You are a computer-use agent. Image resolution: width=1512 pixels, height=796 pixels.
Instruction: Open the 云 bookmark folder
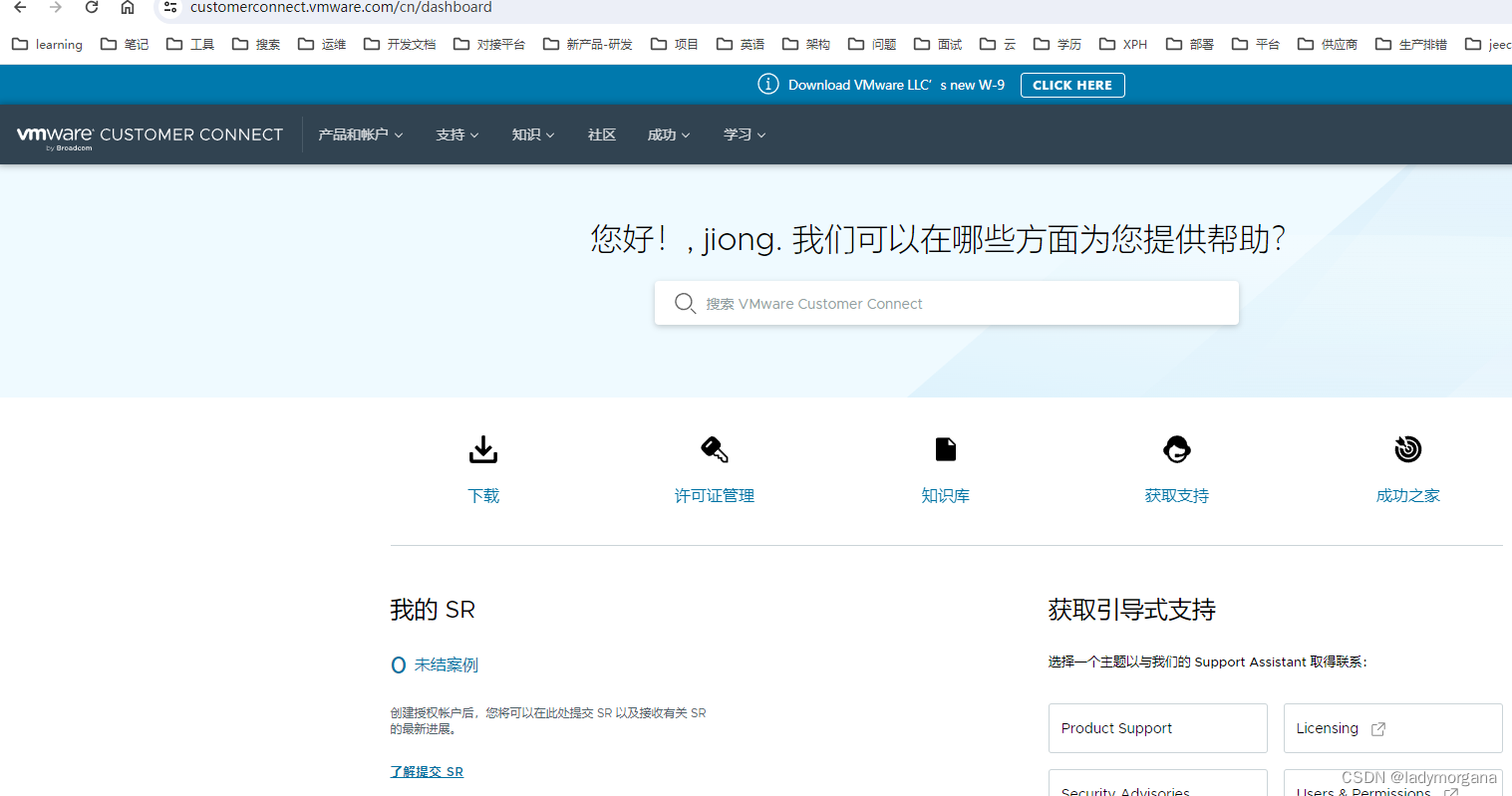tap(998, 44)
